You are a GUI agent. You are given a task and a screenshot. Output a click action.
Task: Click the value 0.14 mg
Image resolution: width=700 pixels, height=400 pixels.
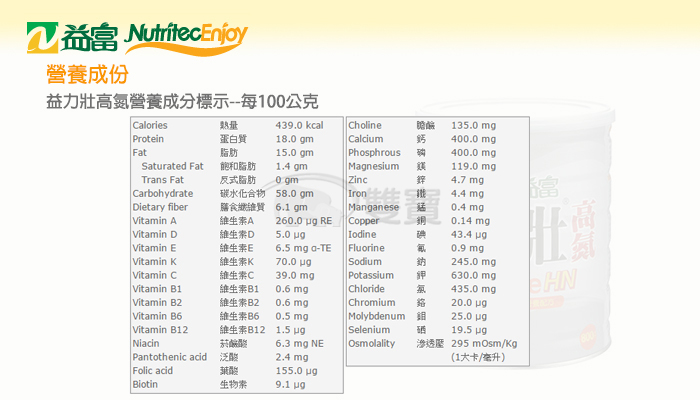[x=471, y=221]
